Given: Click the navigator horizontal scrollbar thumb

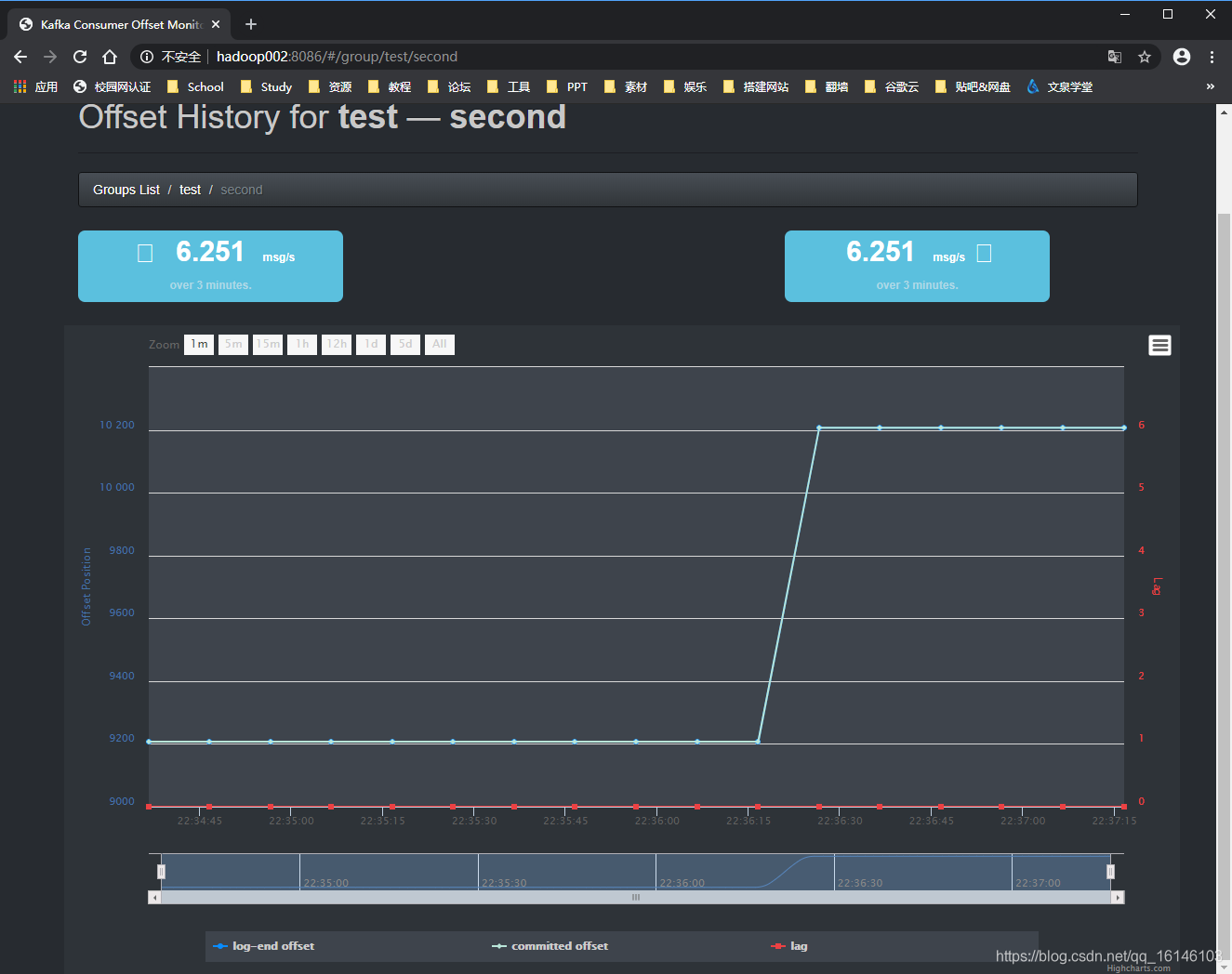Looking at the screenshot, I should 636,898.
